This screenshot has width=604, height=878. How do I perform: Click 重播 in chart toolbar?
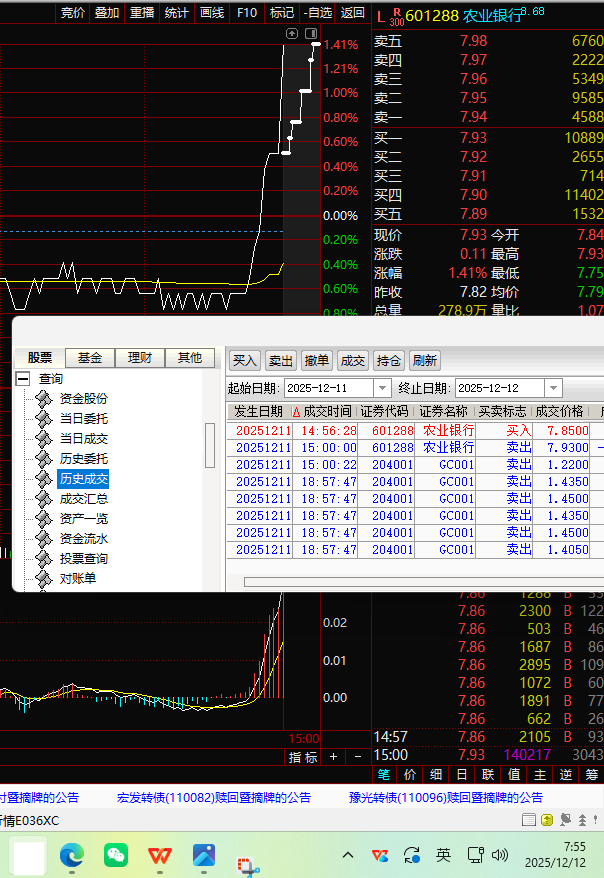coord(142,12)
